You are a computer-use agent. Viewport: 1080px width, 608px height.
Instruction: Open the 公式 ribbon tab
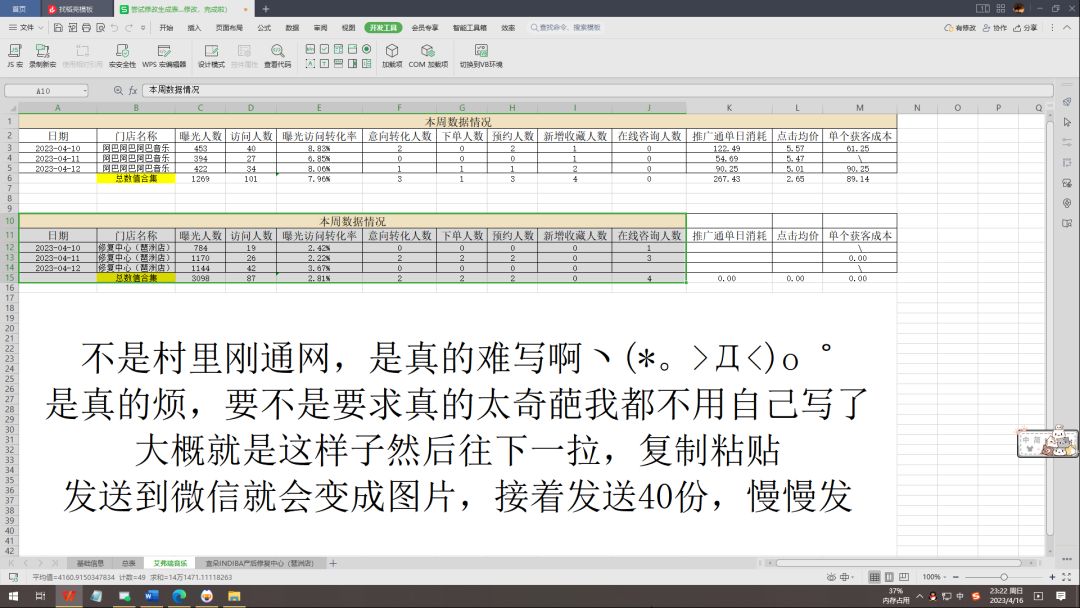click(x=264, y=28)
